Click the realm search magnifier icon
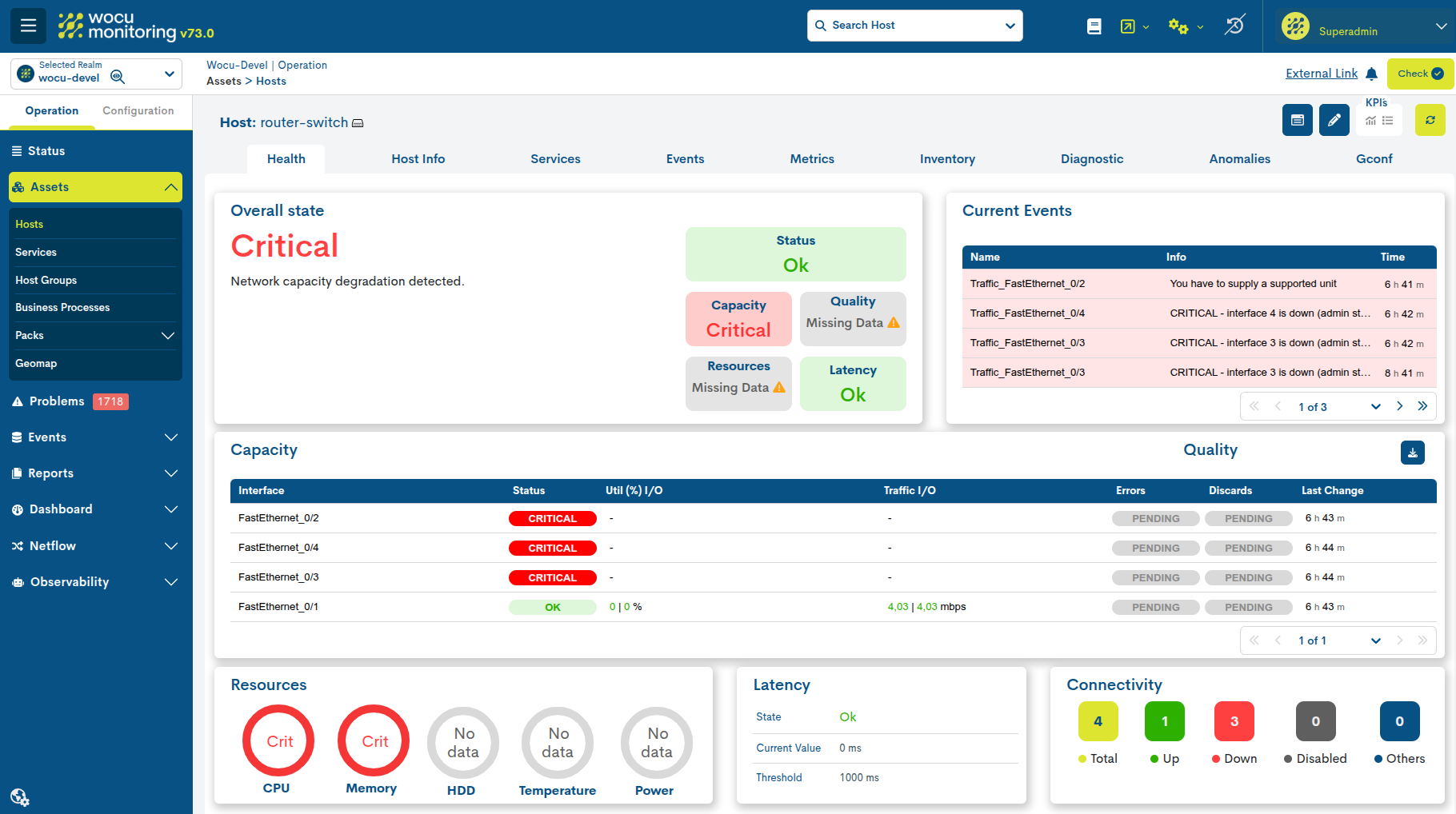Screen dimensions: 1456x814 [118, 77]
